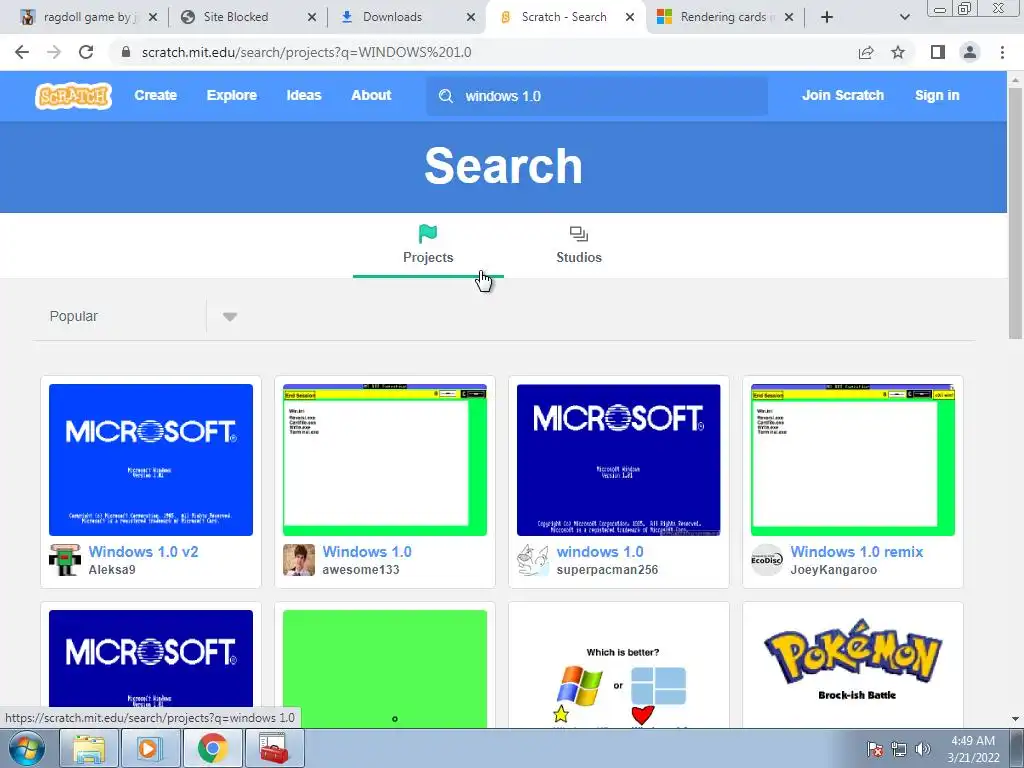Click the taskbar clock showing 4:49 AM

(x=973, y=749)
